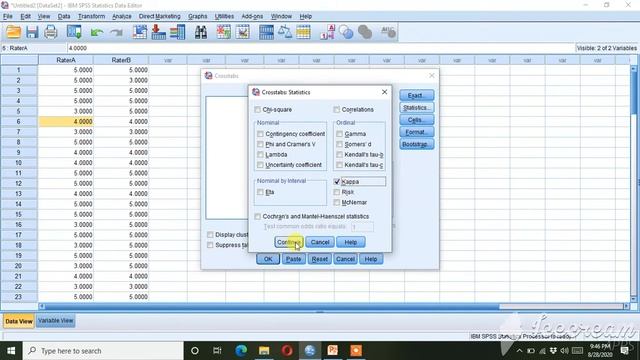Click Help in Crosstabs: Statistics dialog
The height and width of the screenshot is (360, 640).
point(351,242)
